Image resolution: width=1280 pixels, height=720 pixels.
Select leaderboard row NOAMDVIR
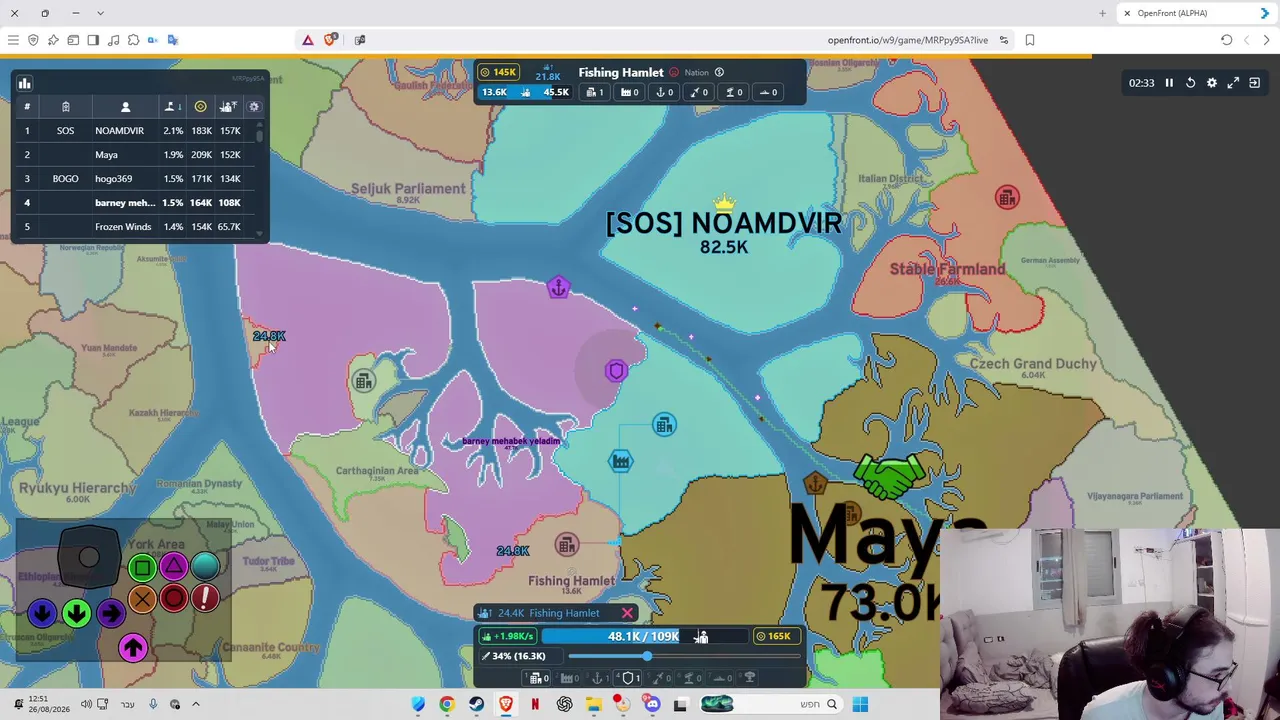(x=134, y=131)
